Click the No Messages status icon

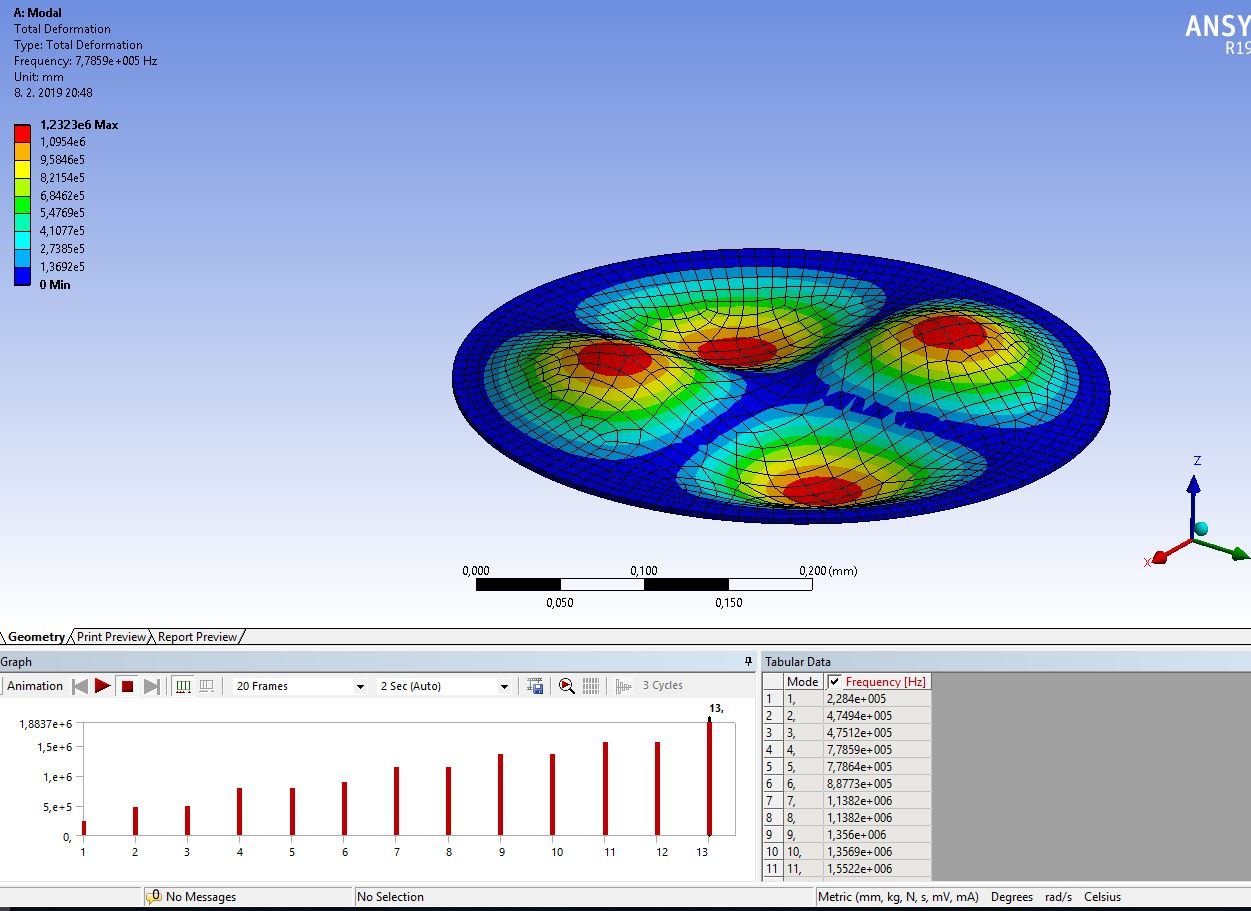[154, 897]
